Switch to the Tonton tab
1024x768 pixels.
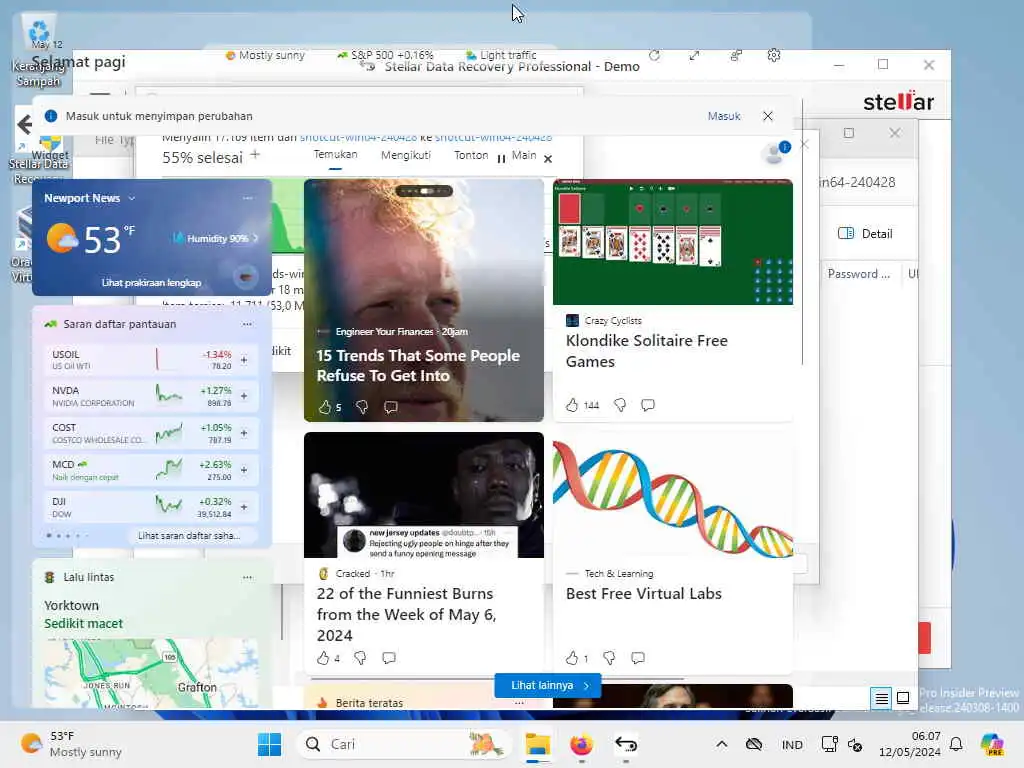coord(471,155)
